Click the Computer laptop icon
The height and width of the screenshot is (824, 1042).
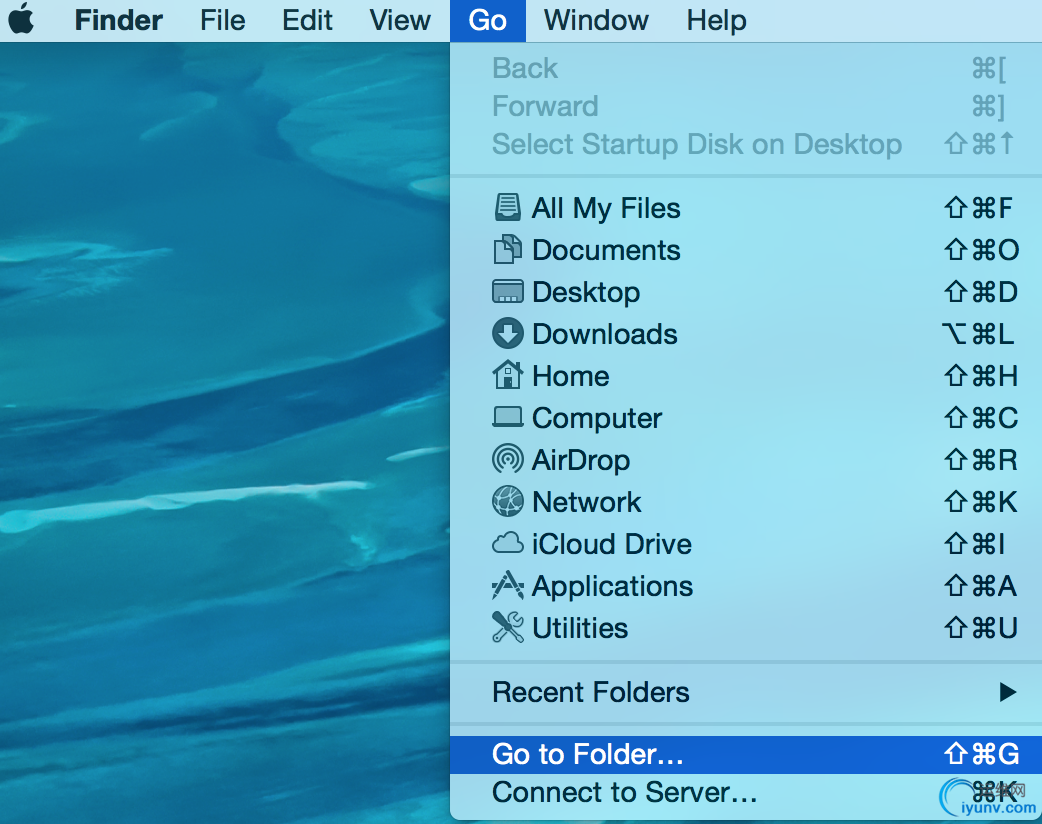508,417
